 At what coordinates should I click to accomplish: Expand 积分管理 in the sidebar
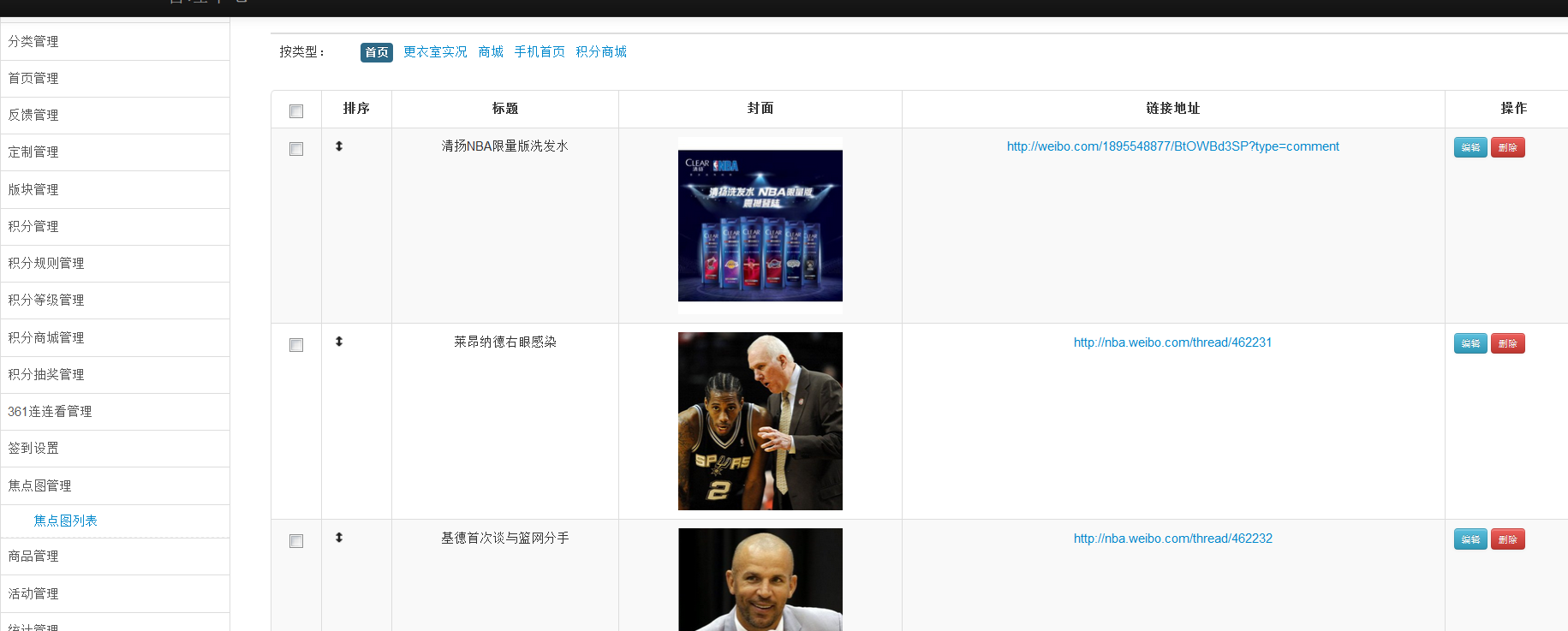click(115, 226)
